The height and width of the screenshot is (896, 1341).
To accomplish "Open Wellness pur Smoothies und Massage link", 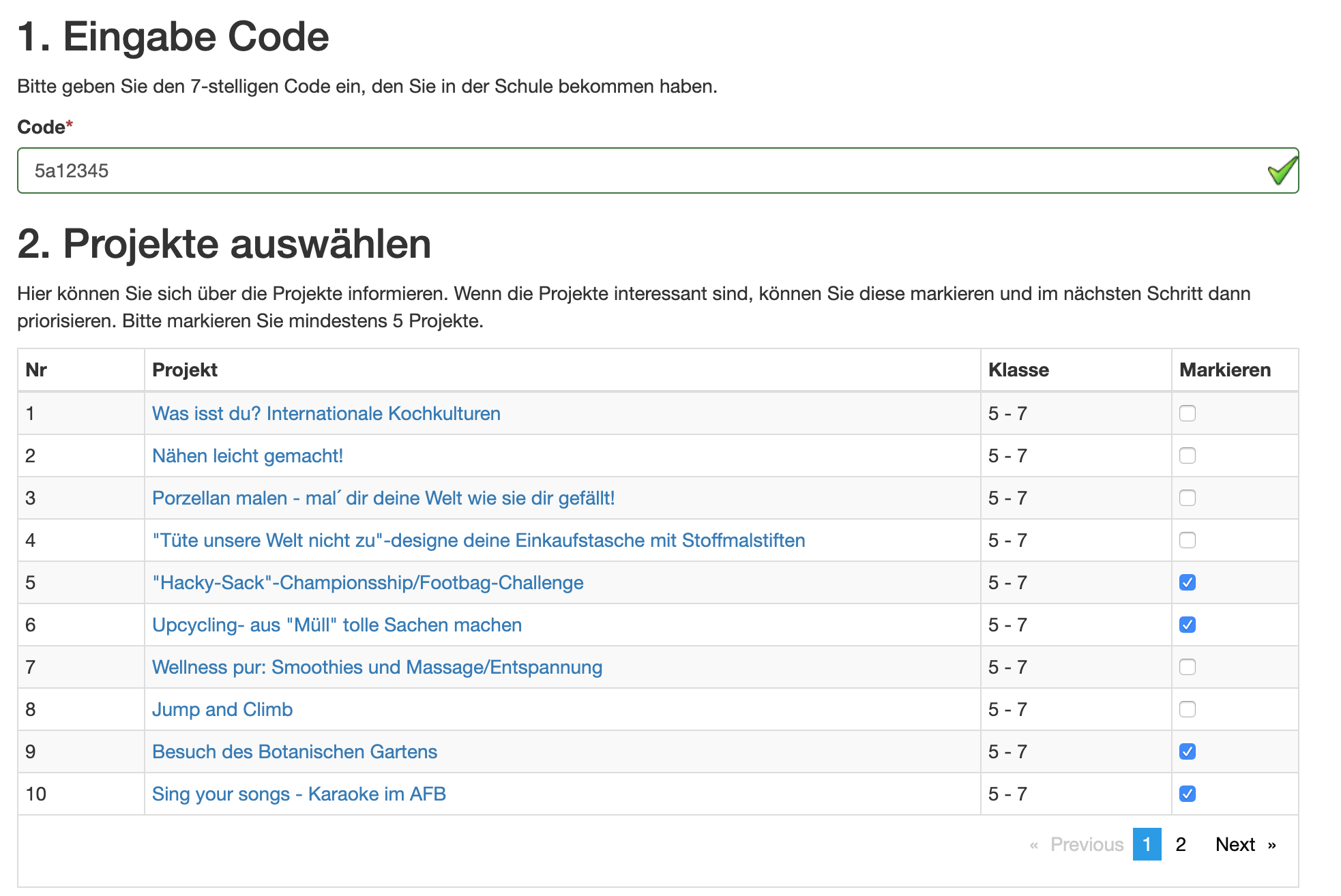I will (x=377, y=667).
